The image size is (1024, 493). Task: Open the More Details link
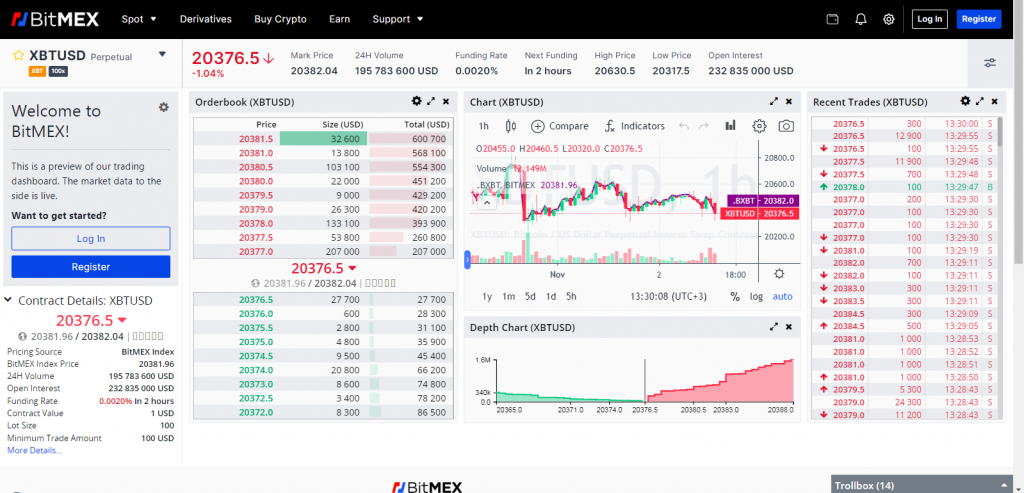[x=35, y=451]
